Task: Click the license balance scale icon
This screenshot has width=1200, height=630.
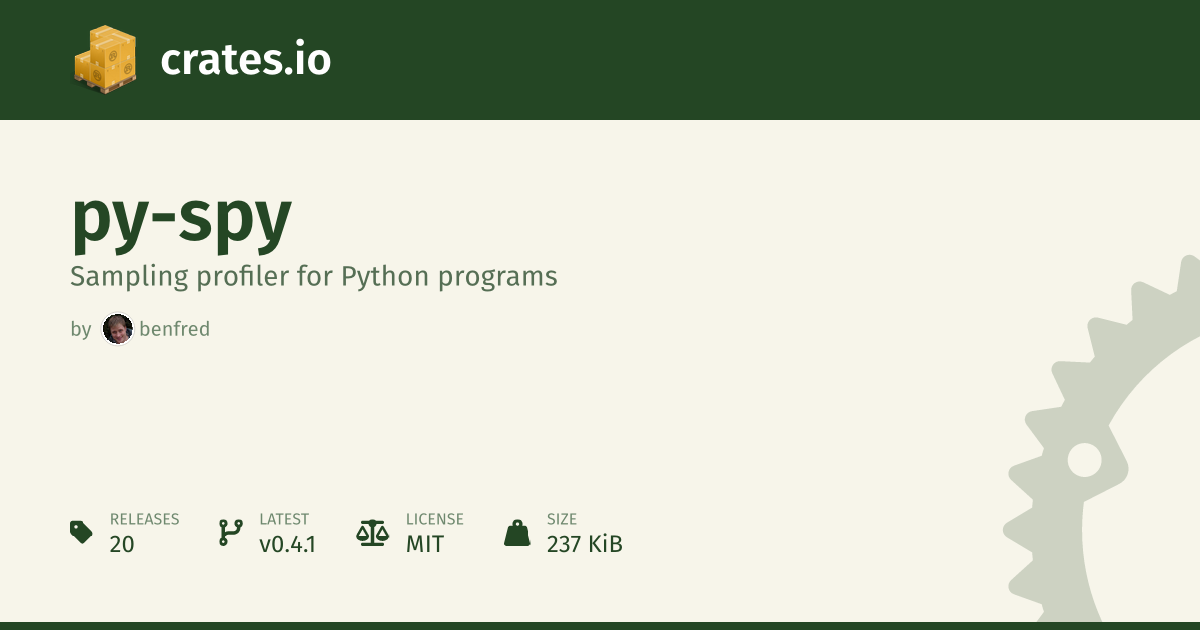Action: [x=372, y=532]
